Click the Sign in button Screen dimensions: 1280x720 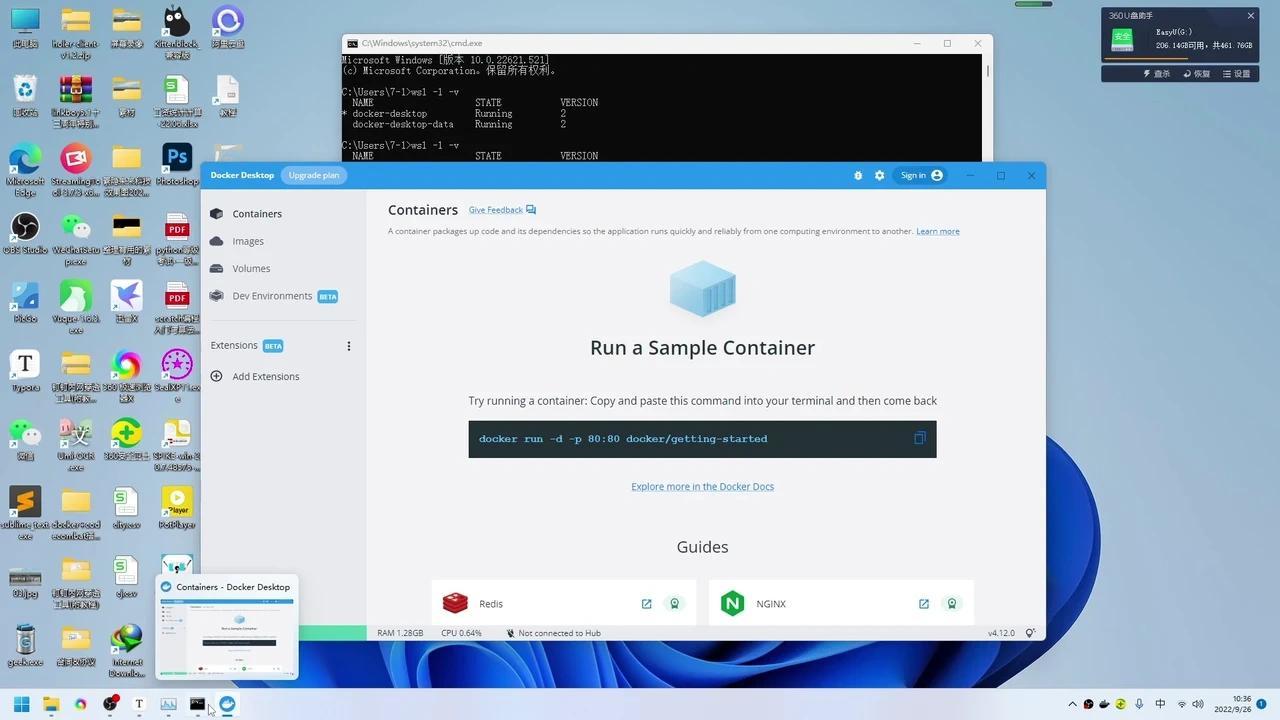[x=919, y=175]
